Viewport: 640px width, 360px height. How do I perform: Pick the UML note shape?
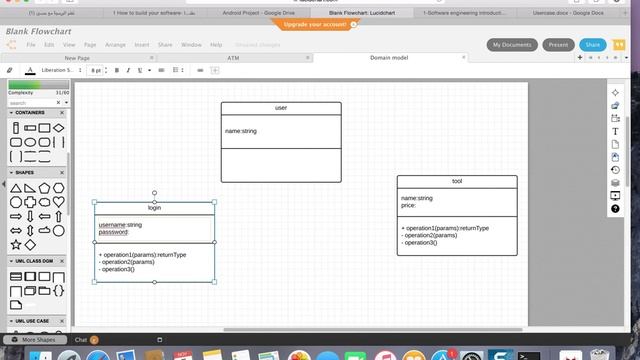point(16,304)
